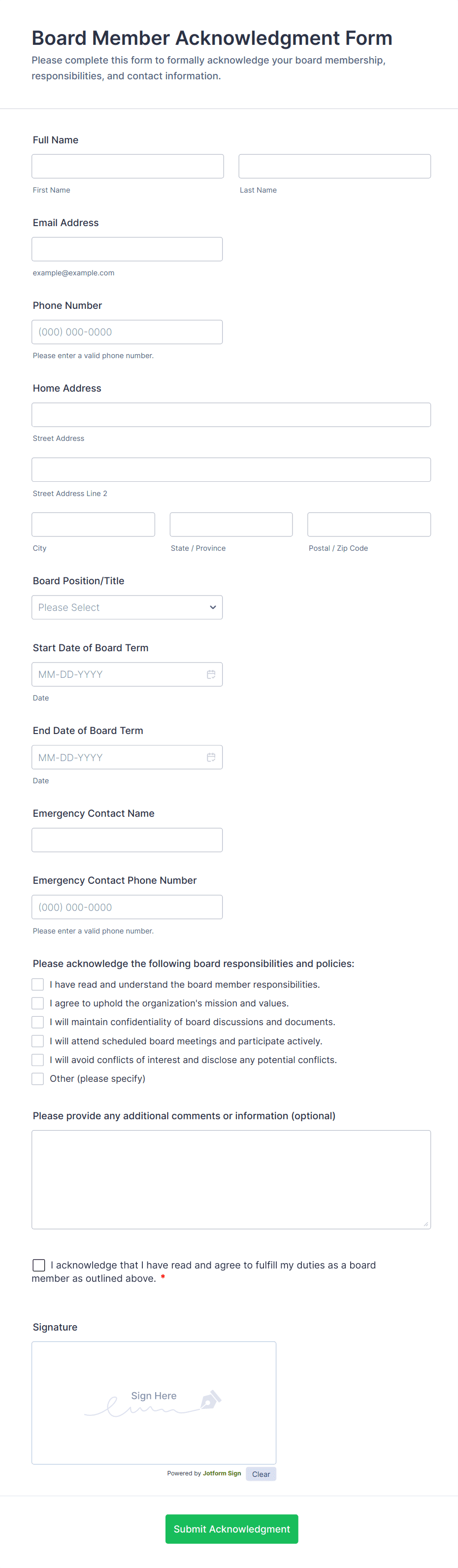Open the Start Date calendar picker icon
458x1568 pixels.
(x=211, y=674)
